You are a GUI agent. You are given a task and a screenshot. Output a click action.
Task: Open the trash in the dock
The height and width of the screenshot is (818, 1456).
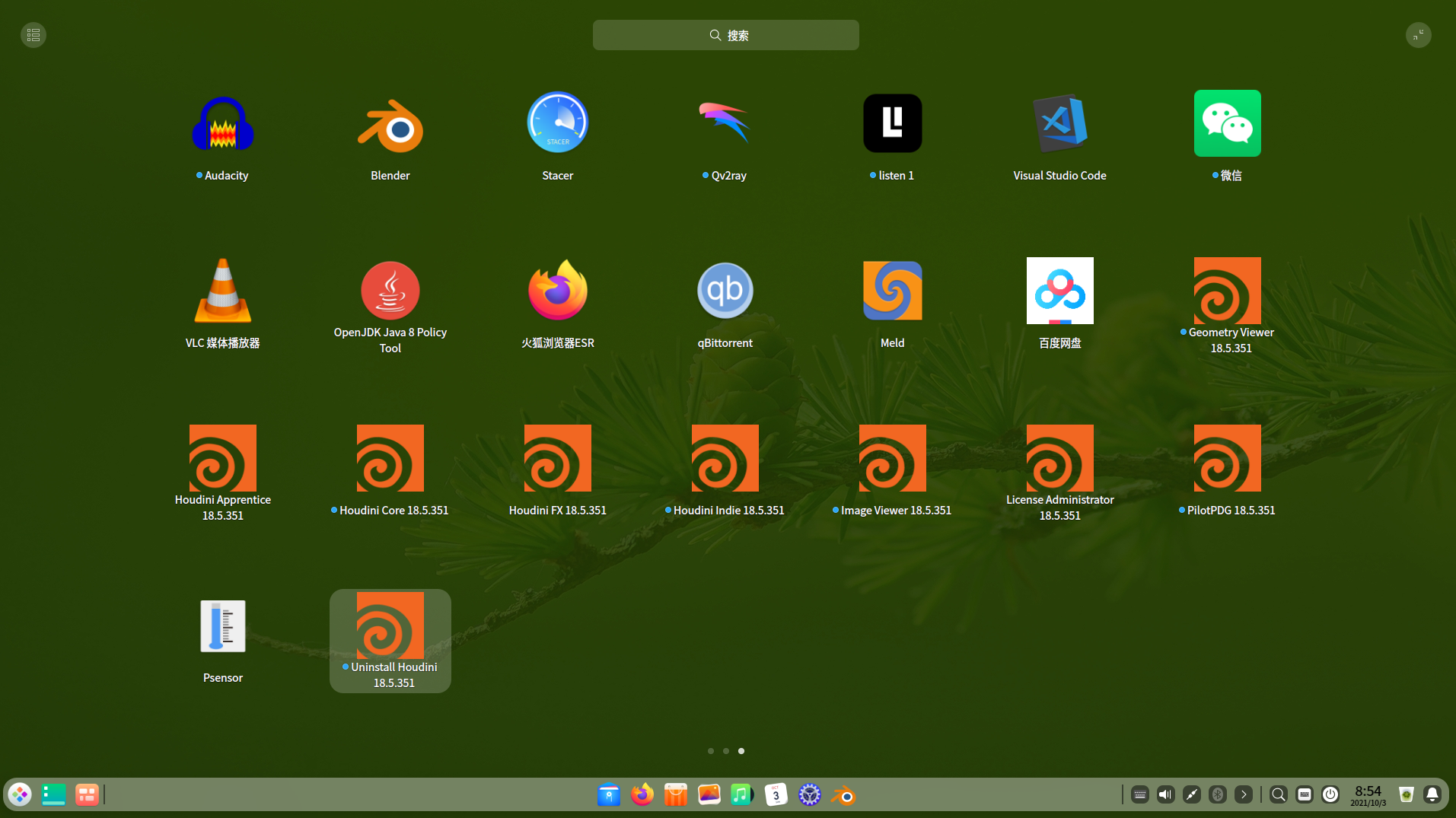[1406, 795]
